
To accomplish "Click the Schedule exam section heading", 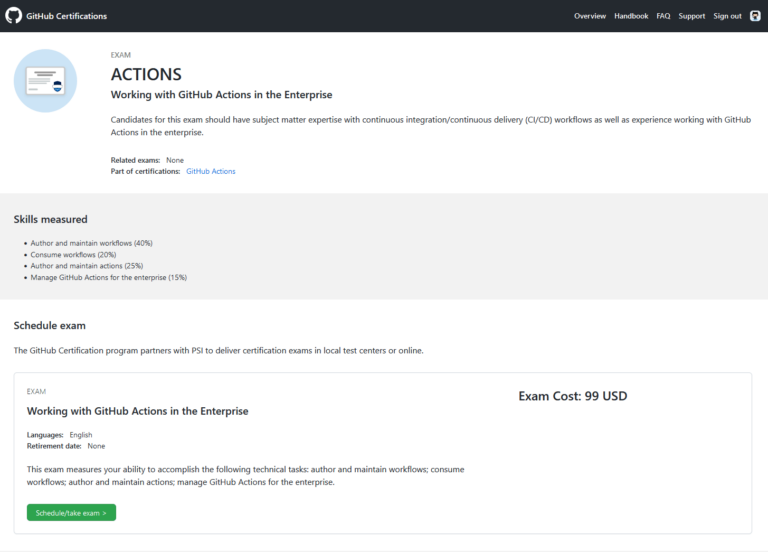I will 49,326.
